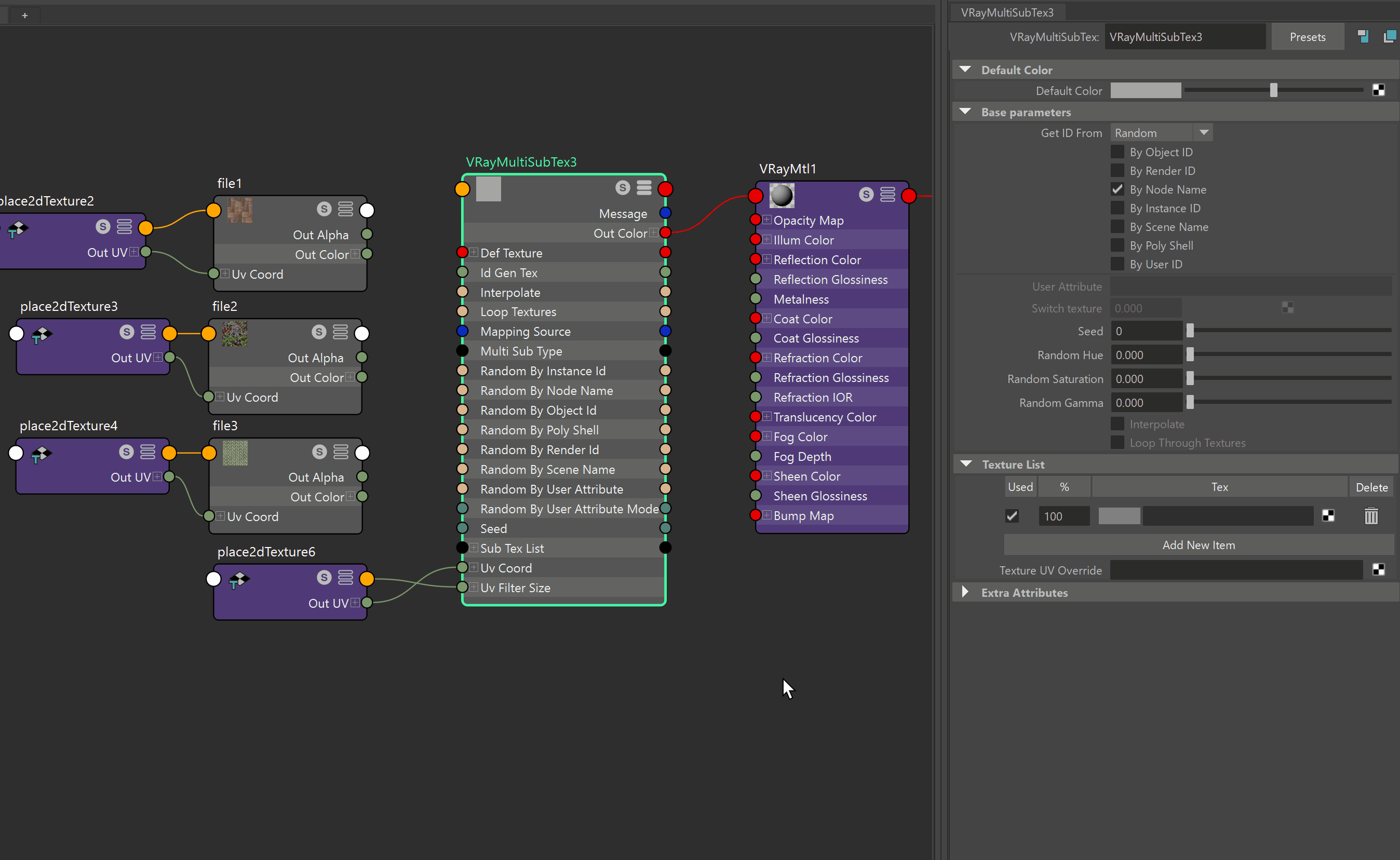Viewport: 1400px width, 860px height.
Task: Enable the By Object ID checkbox
Action: coord(1117,152)
